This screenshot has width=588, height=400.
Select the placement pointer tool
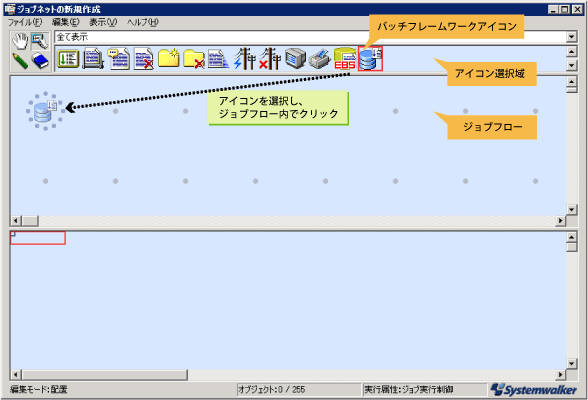(40, 41)
